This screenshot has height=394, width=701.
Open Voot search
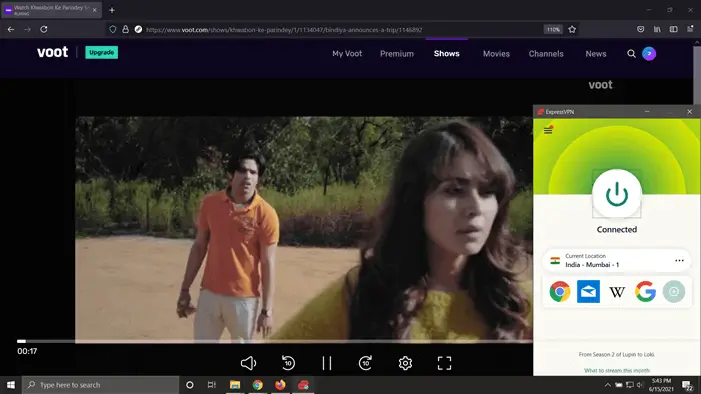631,54
